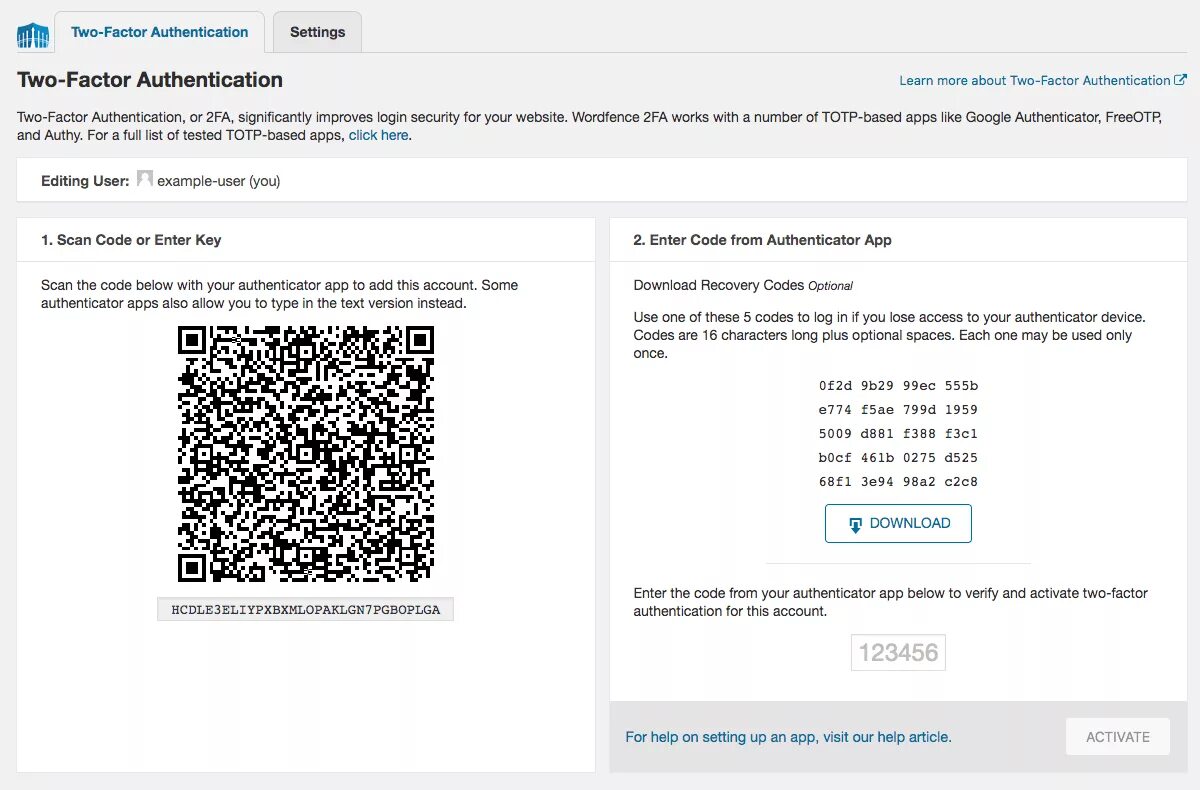
Task: Click the example-user avatar icon
Action: click(x=145, y=179)
